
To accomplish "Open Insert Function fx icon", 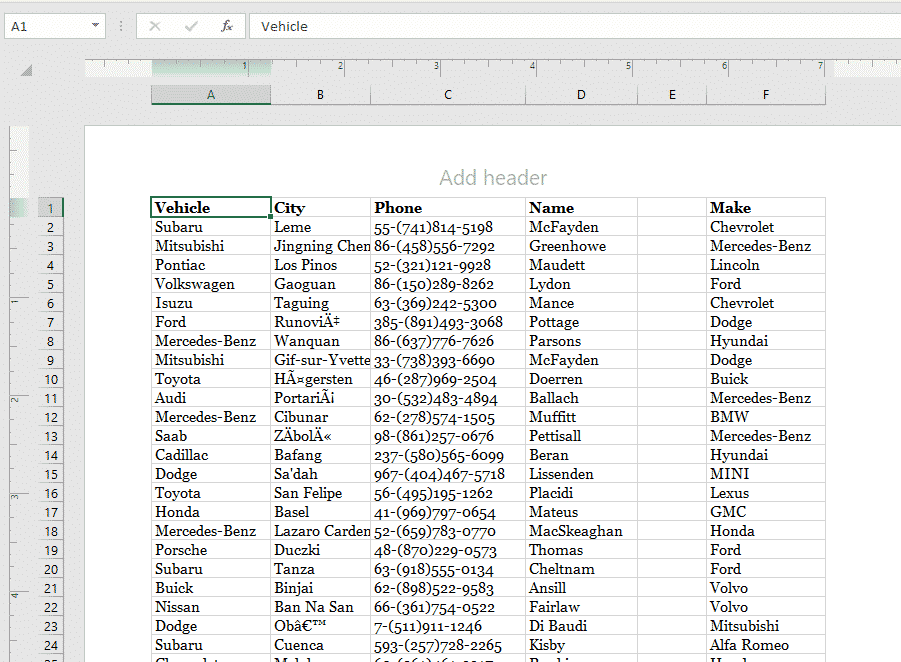I will coord(227,26).
